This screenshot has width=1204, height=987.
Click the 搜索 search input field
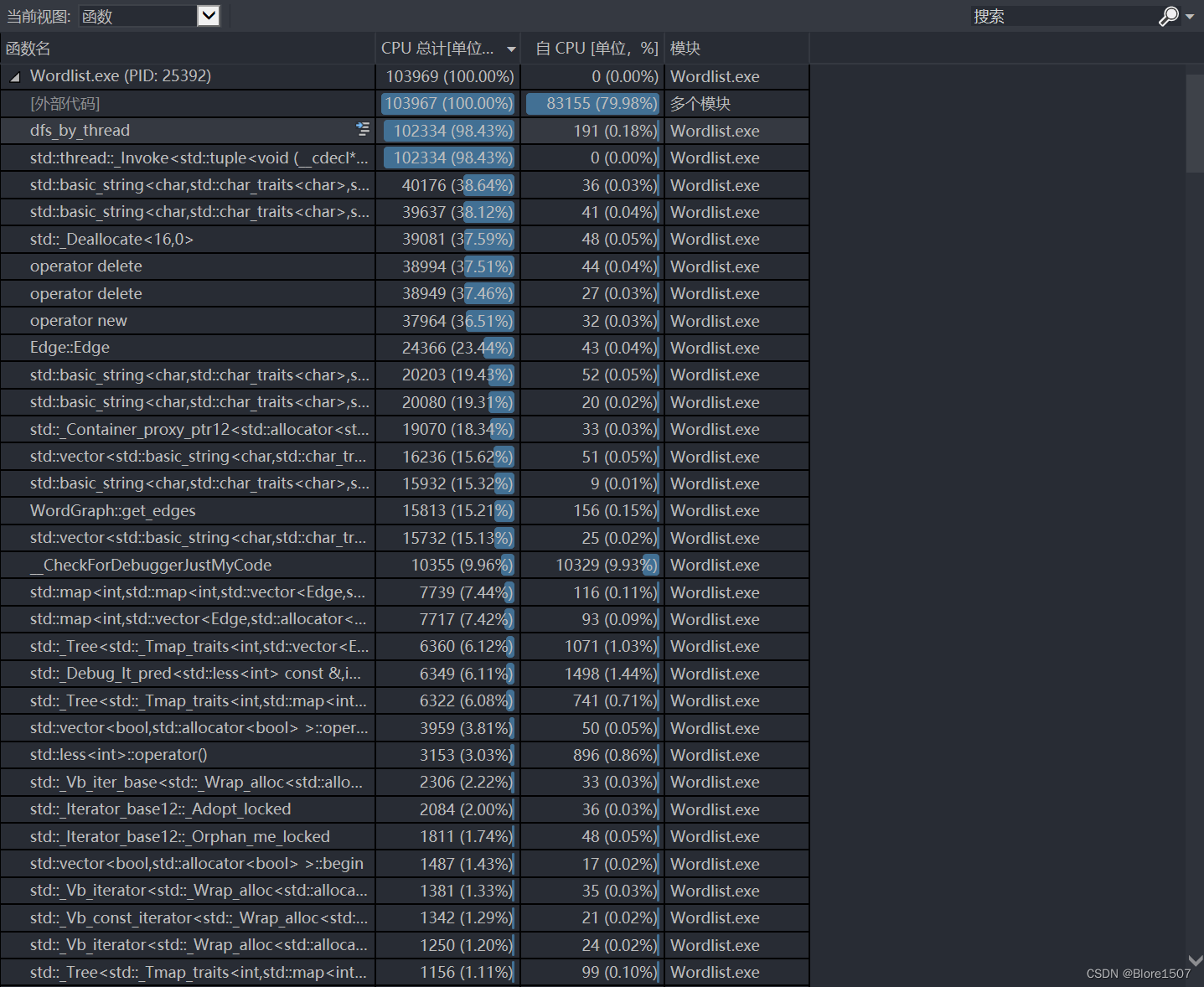[1064, 16]
